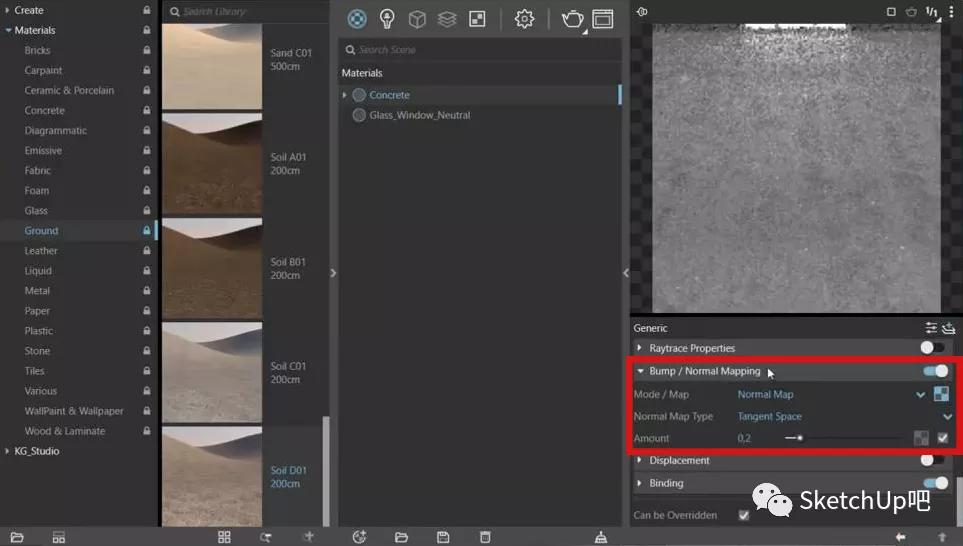Select the Concrete category in library

(44, 110)
